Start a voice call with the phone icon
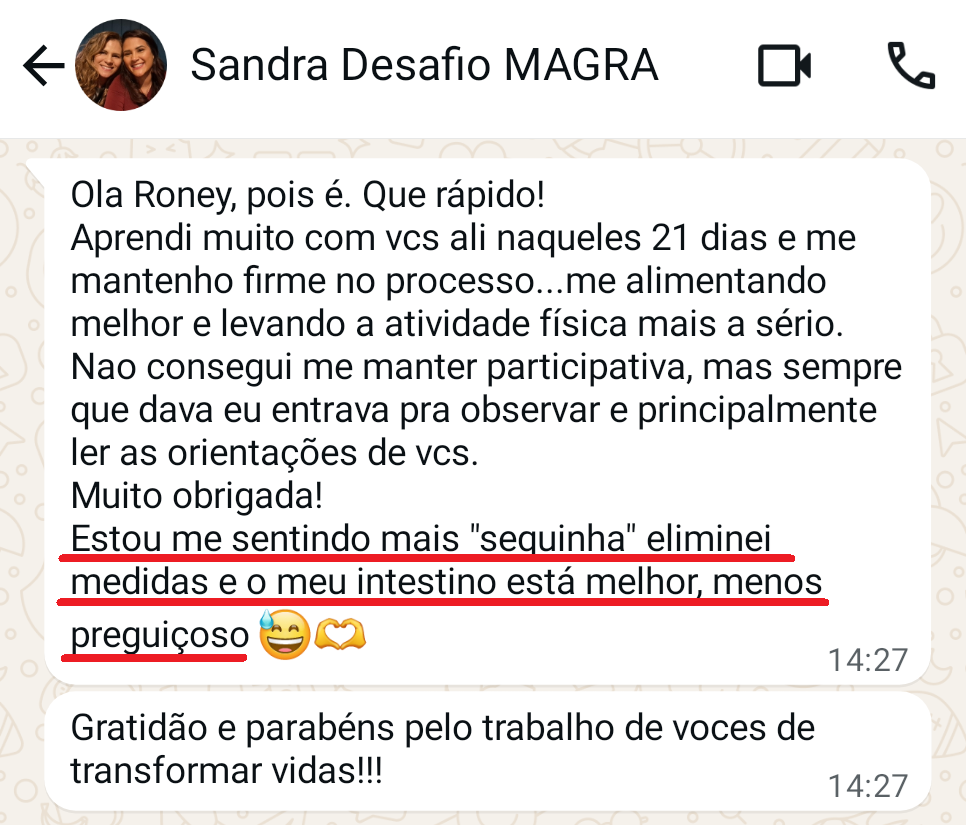Viewport: 966px width, 825px height. coord(911,67)
